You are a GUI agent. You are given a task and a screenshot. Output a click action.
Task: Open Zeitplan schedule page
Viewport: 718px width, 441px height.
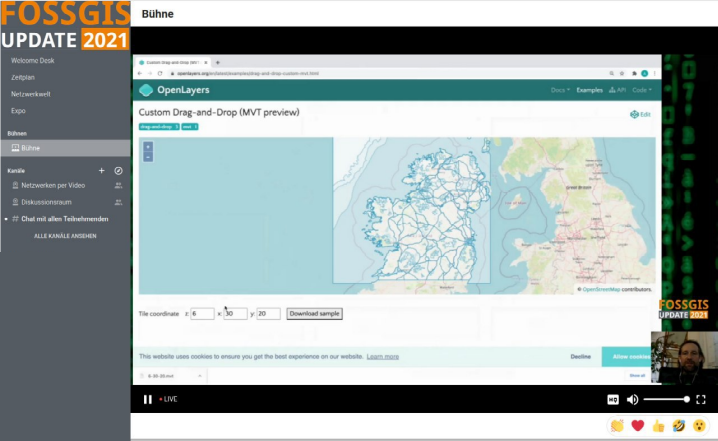pyautogui.click(x=23, y=77)
